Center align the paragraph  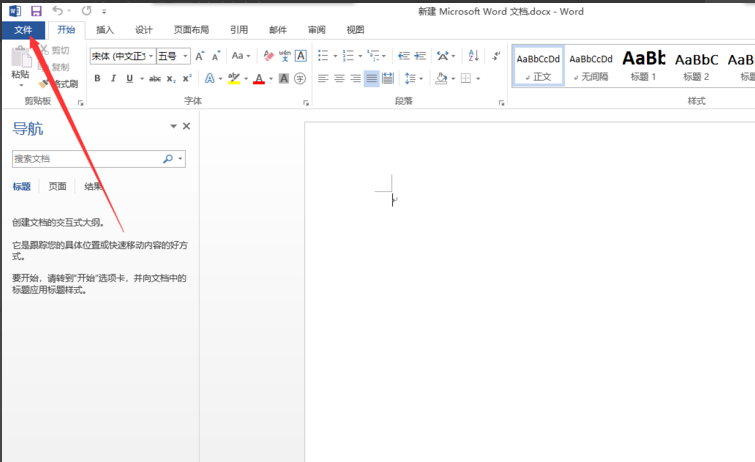pyautogui.click(x=340, y=78)
